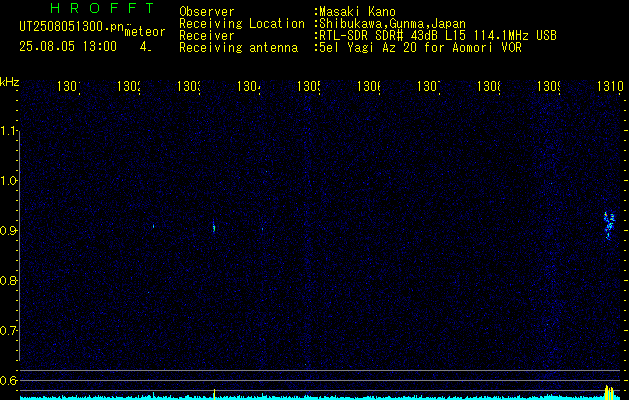Image resolution: width=629 pixels, height=400 pixels.
Task: Click the 0.7 kHz frequency axis label
Action: [x=9, y=331]
